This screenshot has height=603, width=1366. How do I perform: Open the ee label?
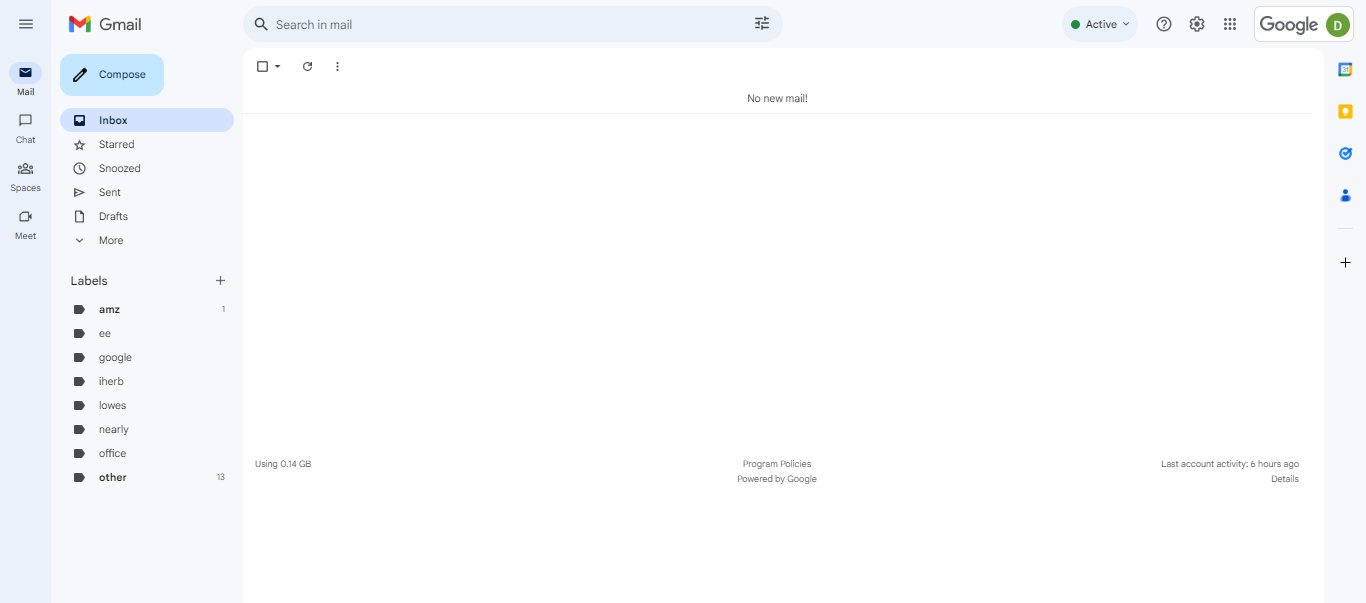click(147, 334)
